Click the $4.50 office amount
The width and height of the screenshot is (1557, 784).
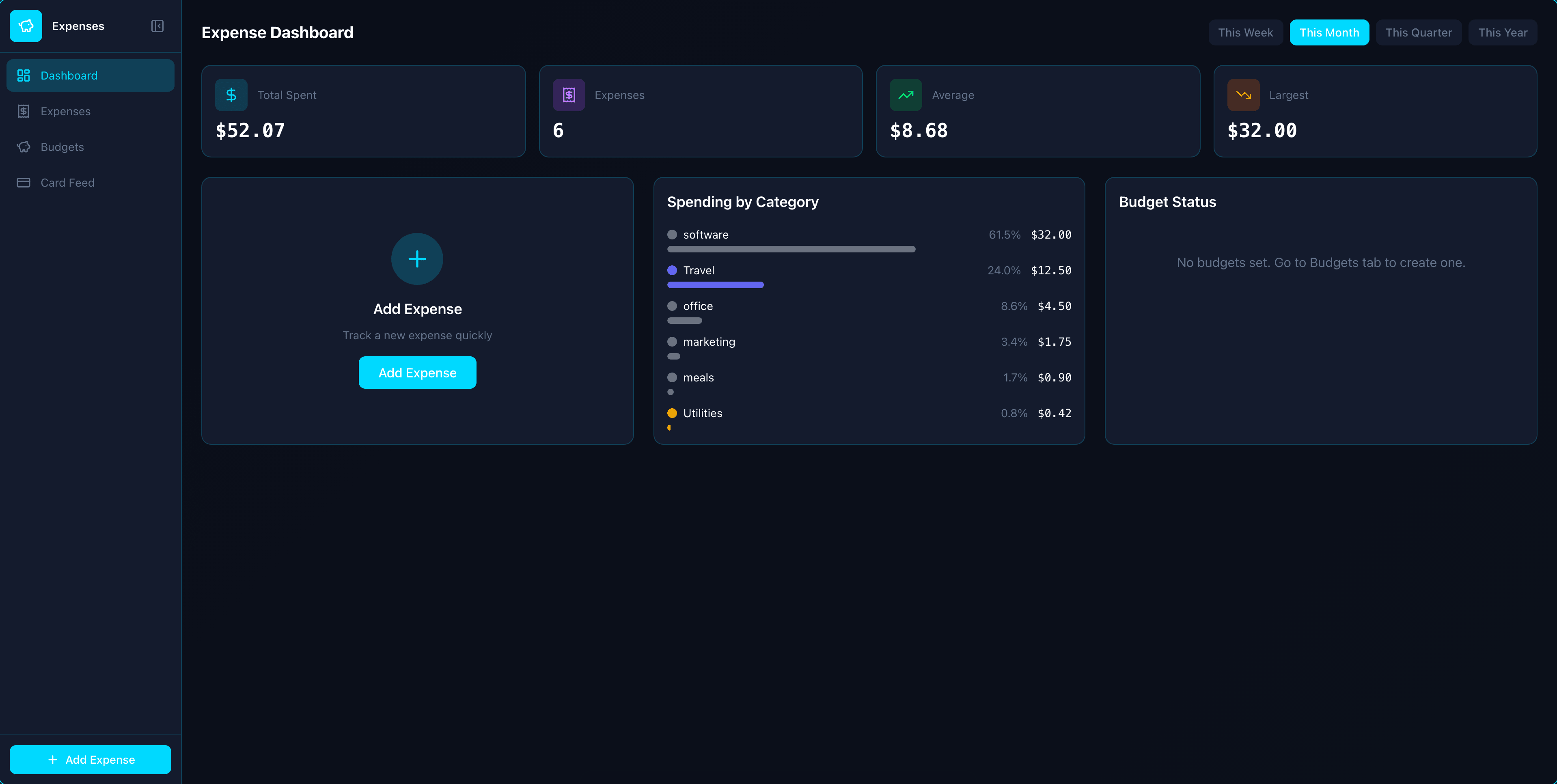[x=1055, y=306]
